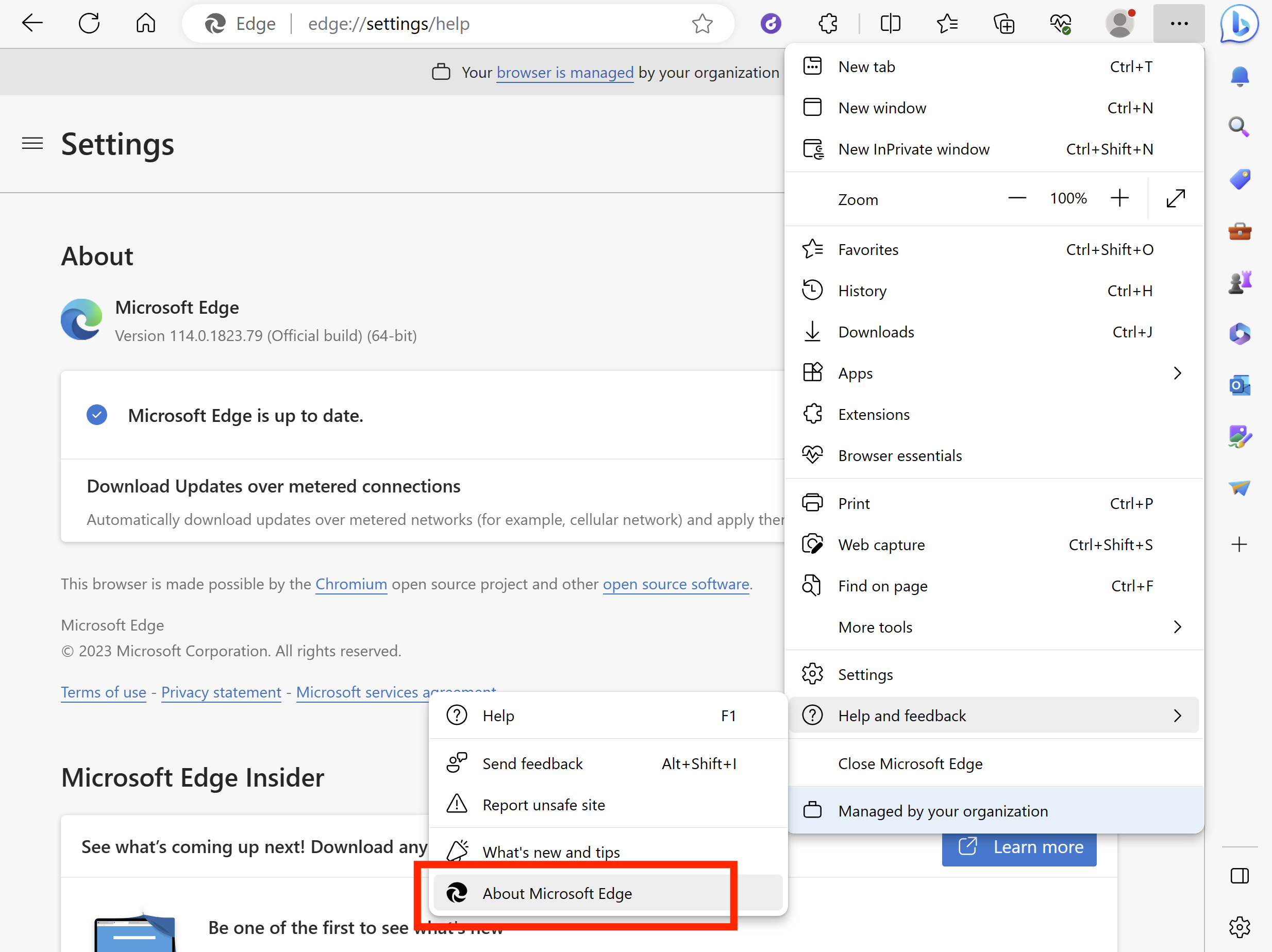The height and width of the screenshot is (952, 1272).
Task: Open the Terms of use link
Action: pos(104,692)
